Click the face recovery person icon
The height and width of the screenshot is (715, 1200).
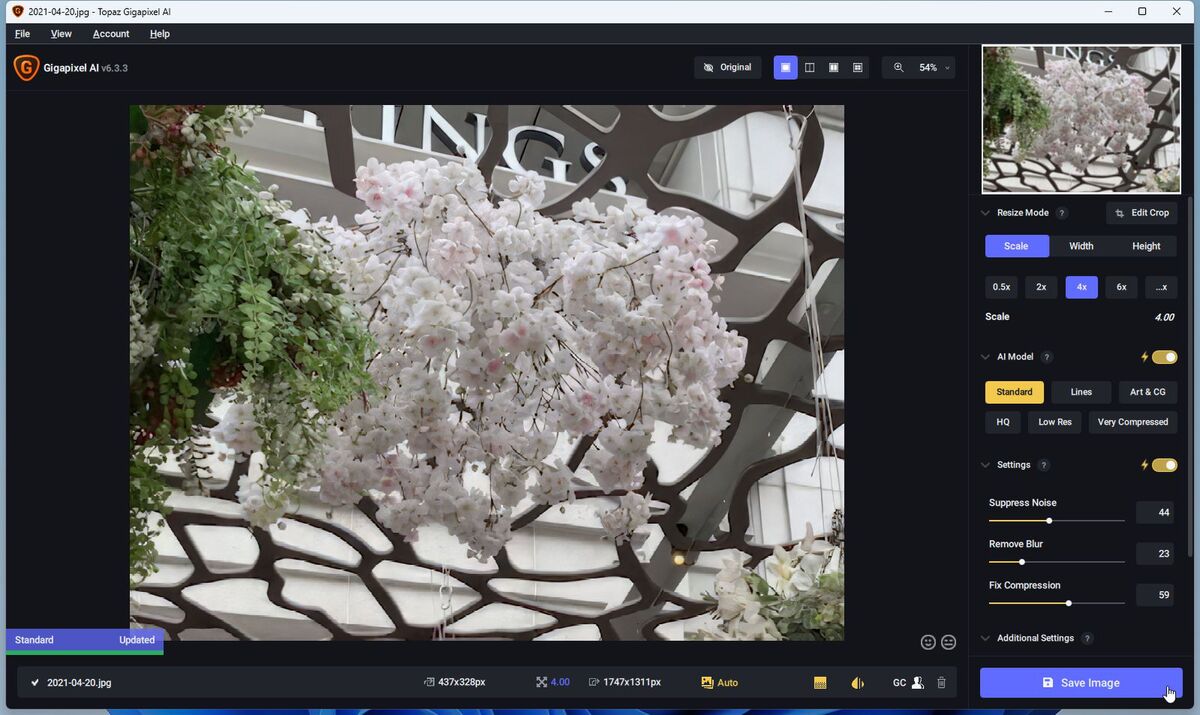point(918,683)
